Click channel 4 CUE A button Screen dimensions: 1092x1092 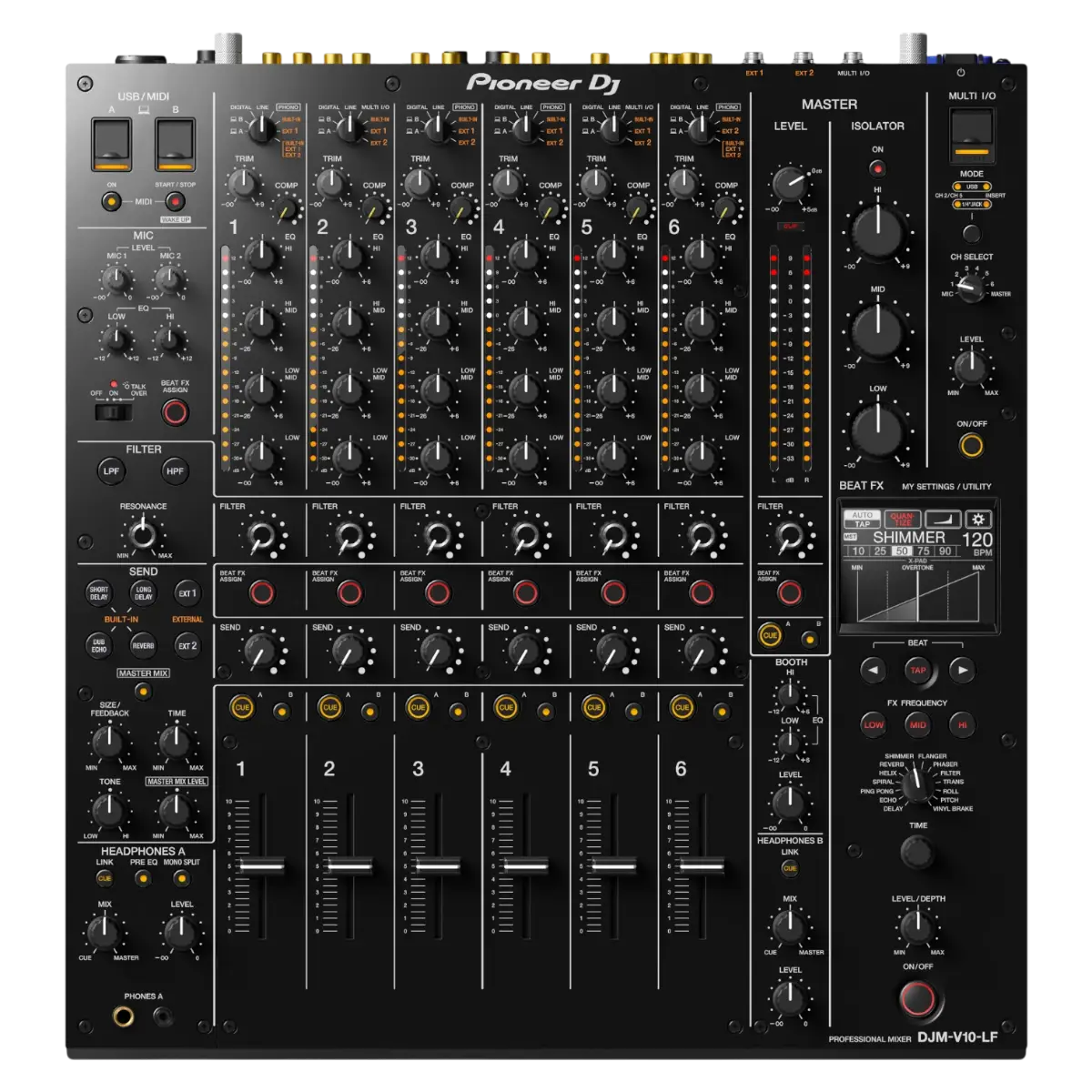tap(506, 707)
